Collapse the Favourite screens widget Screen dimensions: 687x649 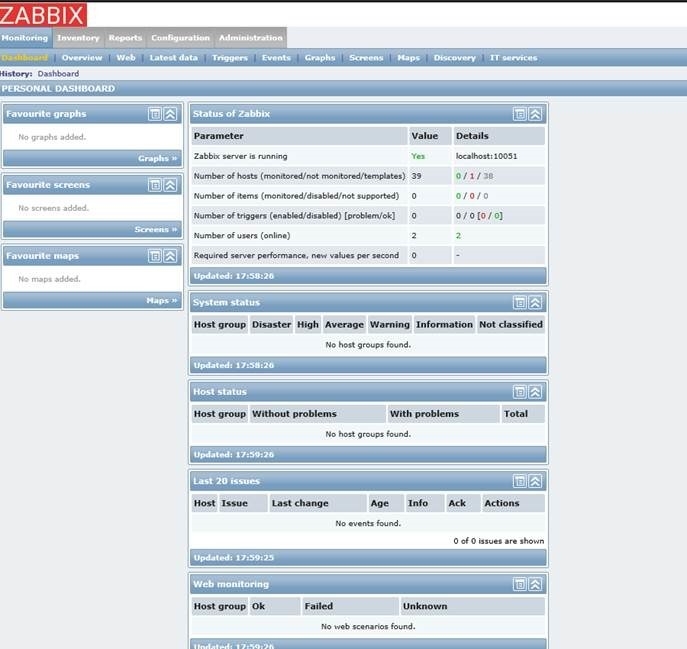tap(170, 185)
